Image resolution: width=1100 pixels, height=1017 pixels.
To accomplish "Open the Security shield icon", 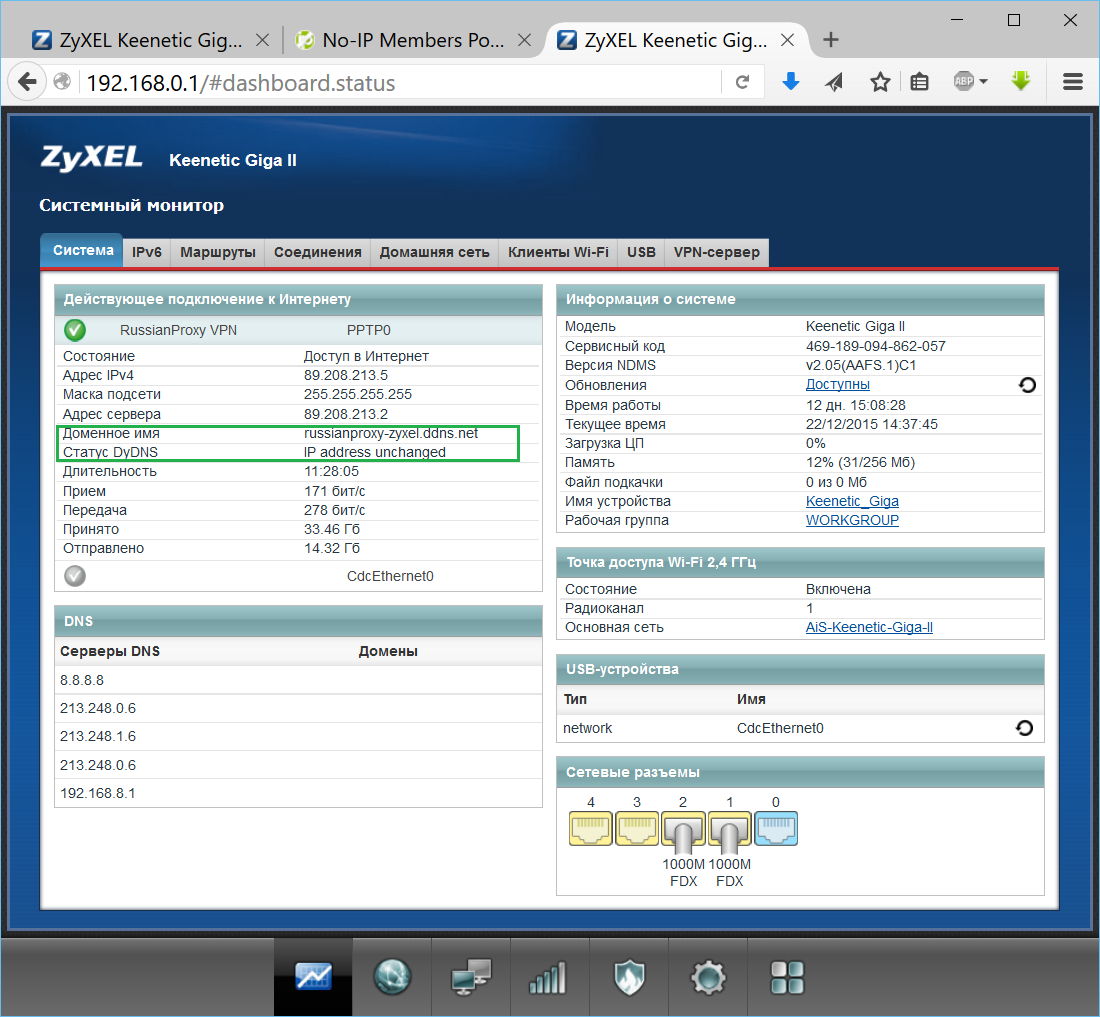I will (x=629, y=977).
